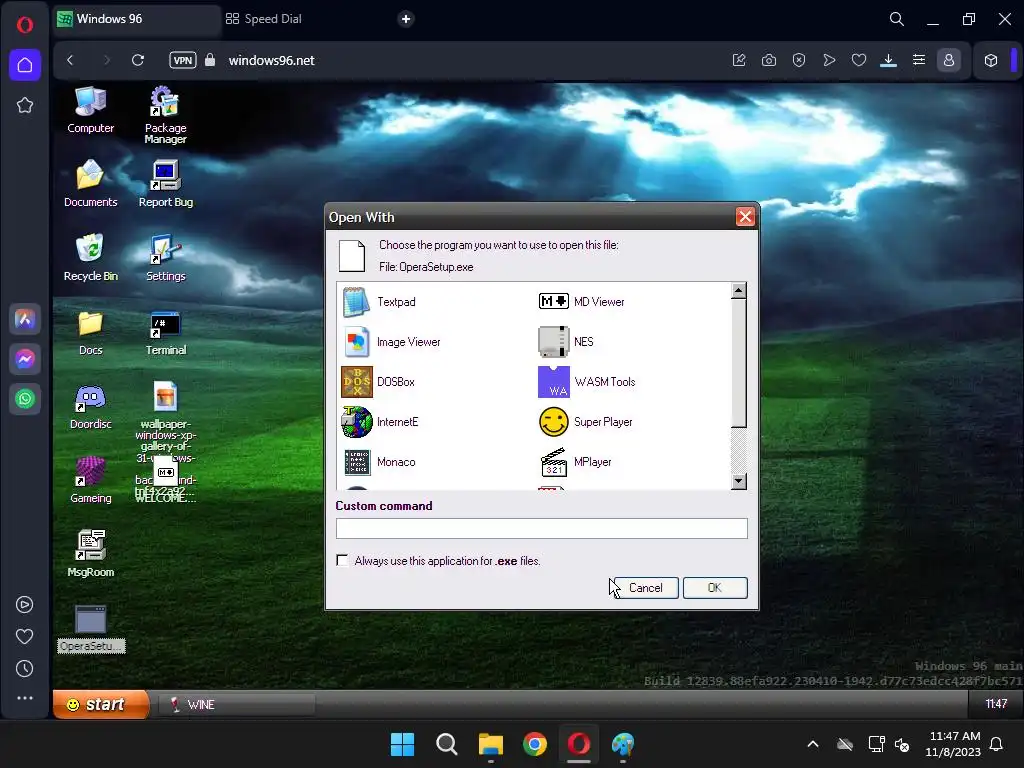This screenshot has width=1024, height=768.
Task: Open the Windows 96 start menu
Action: (101, 704)
